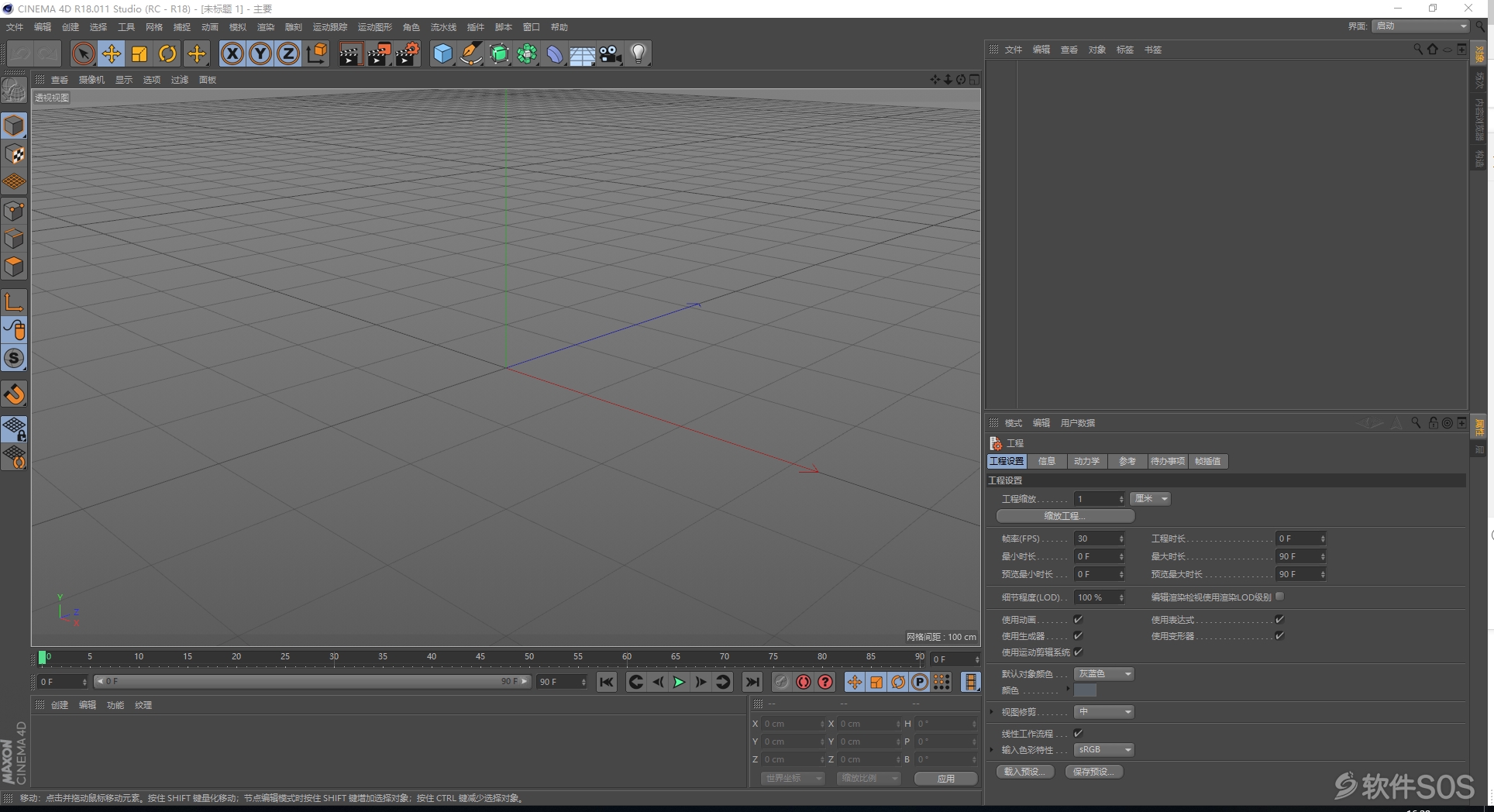Viewport: 1494px width, 812px height.
Task: Expand the 视图修剪 disclosure triangle
Action: point(992,711)
